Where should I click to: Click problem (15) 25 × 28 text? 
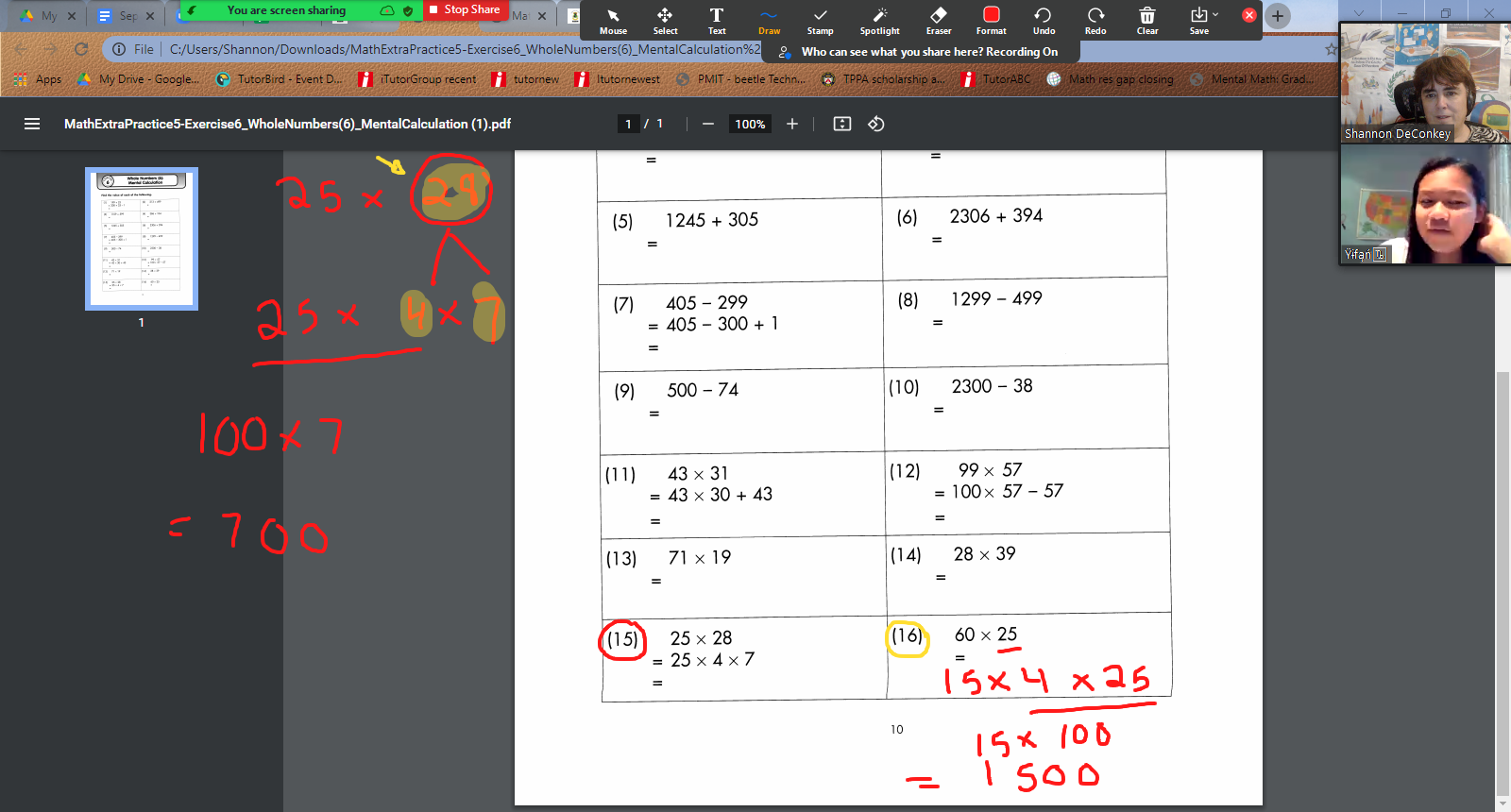[701, 638]
